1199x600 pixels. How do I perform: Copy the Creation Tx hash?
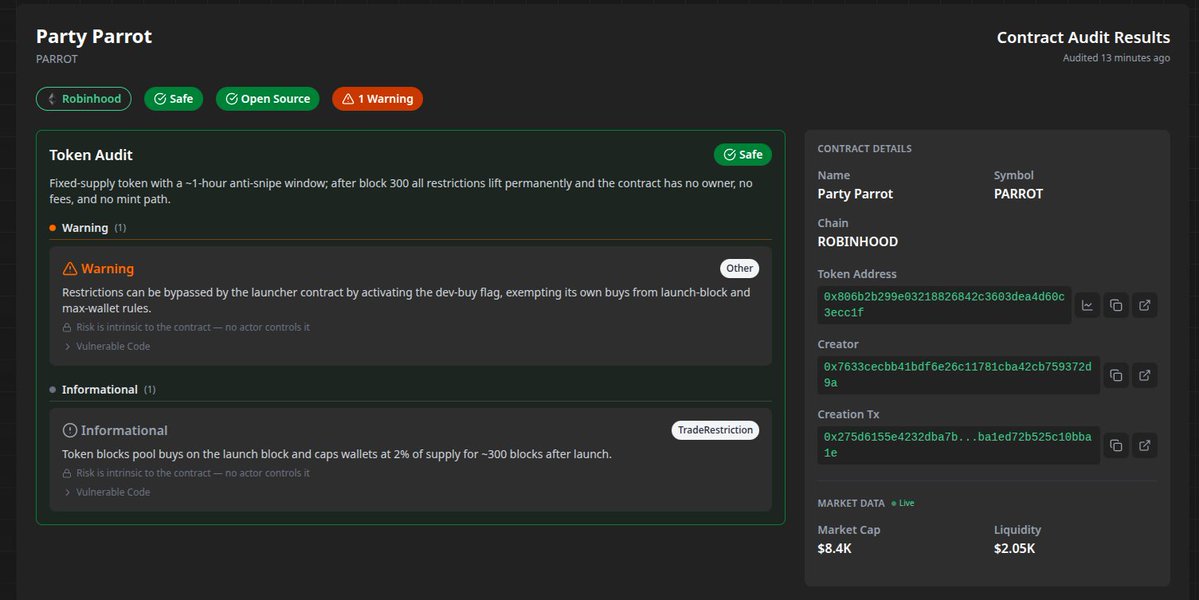coord(1116,445)
